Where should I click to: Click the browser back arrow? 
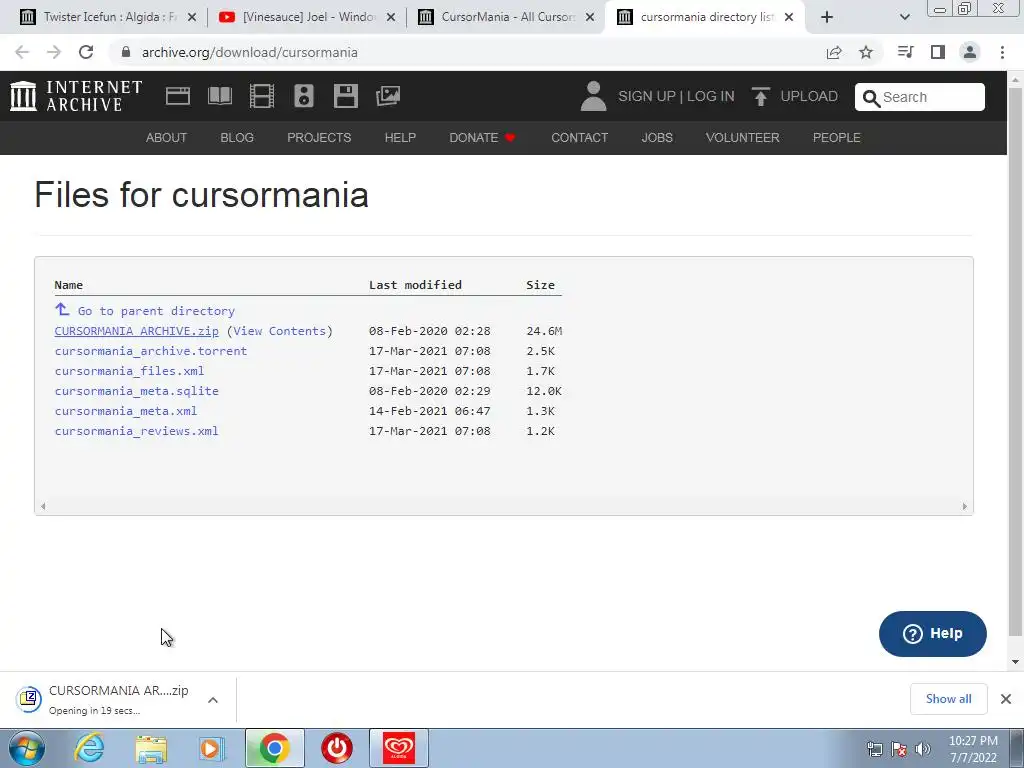[22, 52]
